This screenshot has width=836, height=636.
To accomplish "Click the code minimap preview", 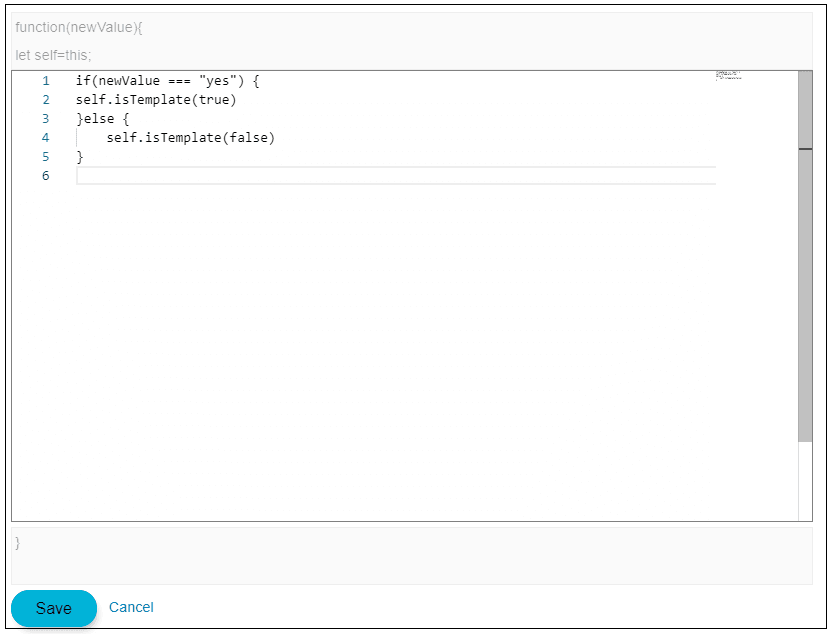I will pyautogui.click(x=727, y=76).
